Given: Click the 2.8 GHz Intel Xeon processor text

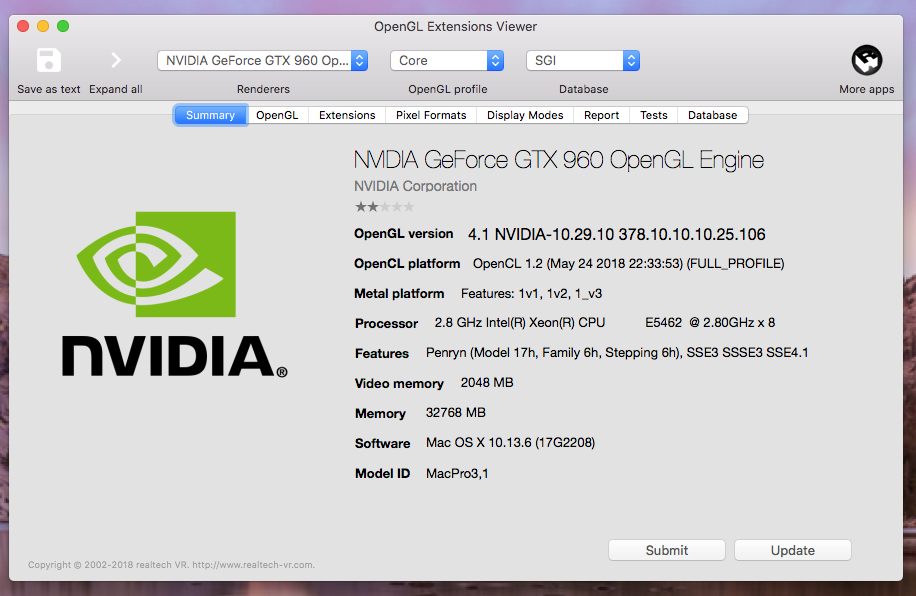Looking at the screenshot, I should point(605,323).
